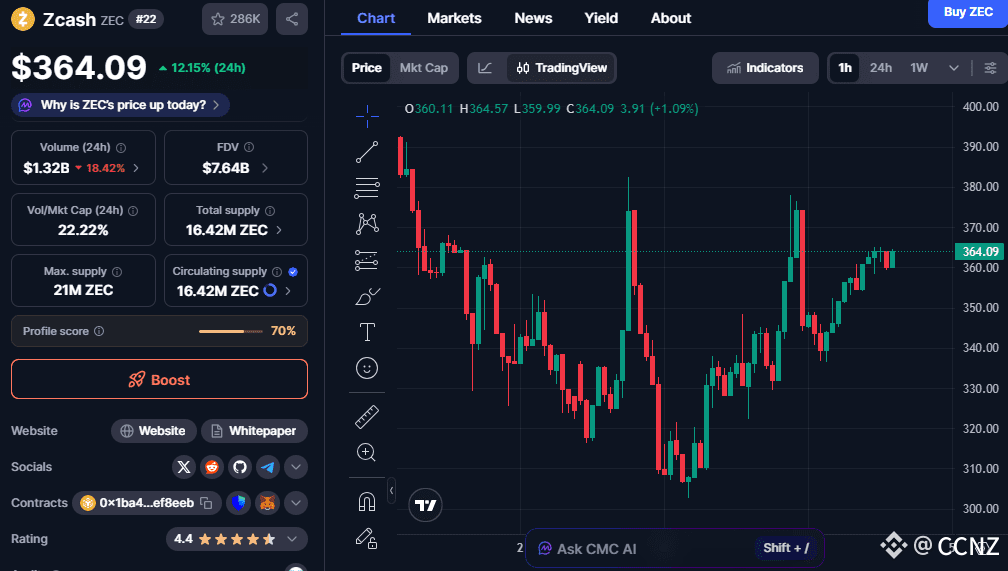
Task: Open the About tab
Action: 670,19
